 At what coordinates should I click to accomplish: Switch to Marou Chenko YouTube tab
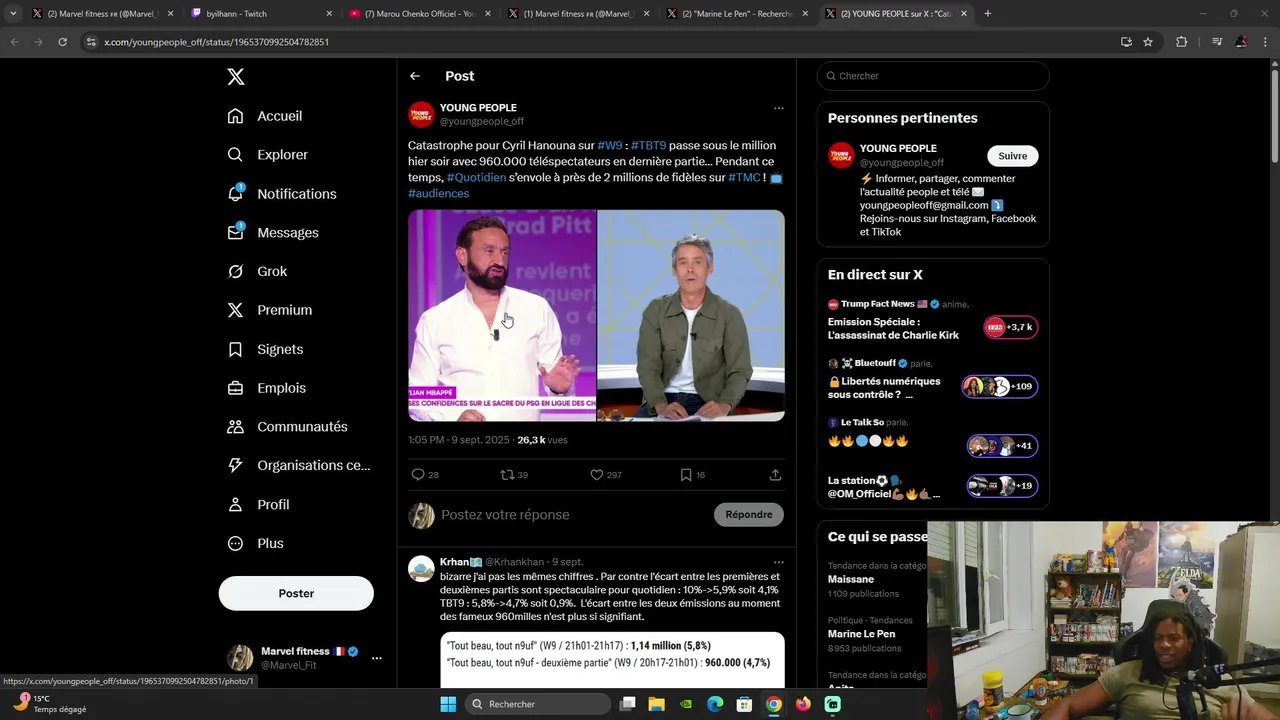(420, 14)
